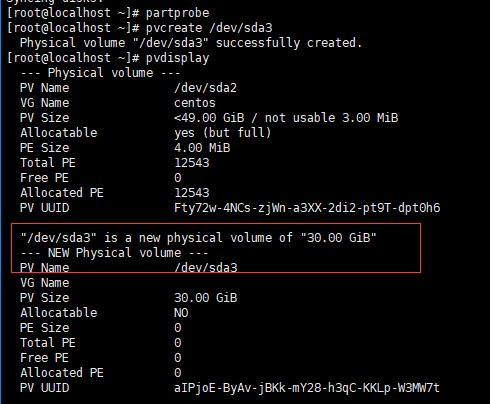Screen dimensions: 490x404
Task: Click the 4.00 MiB PE Size value
Action: [x=202, y=148]
